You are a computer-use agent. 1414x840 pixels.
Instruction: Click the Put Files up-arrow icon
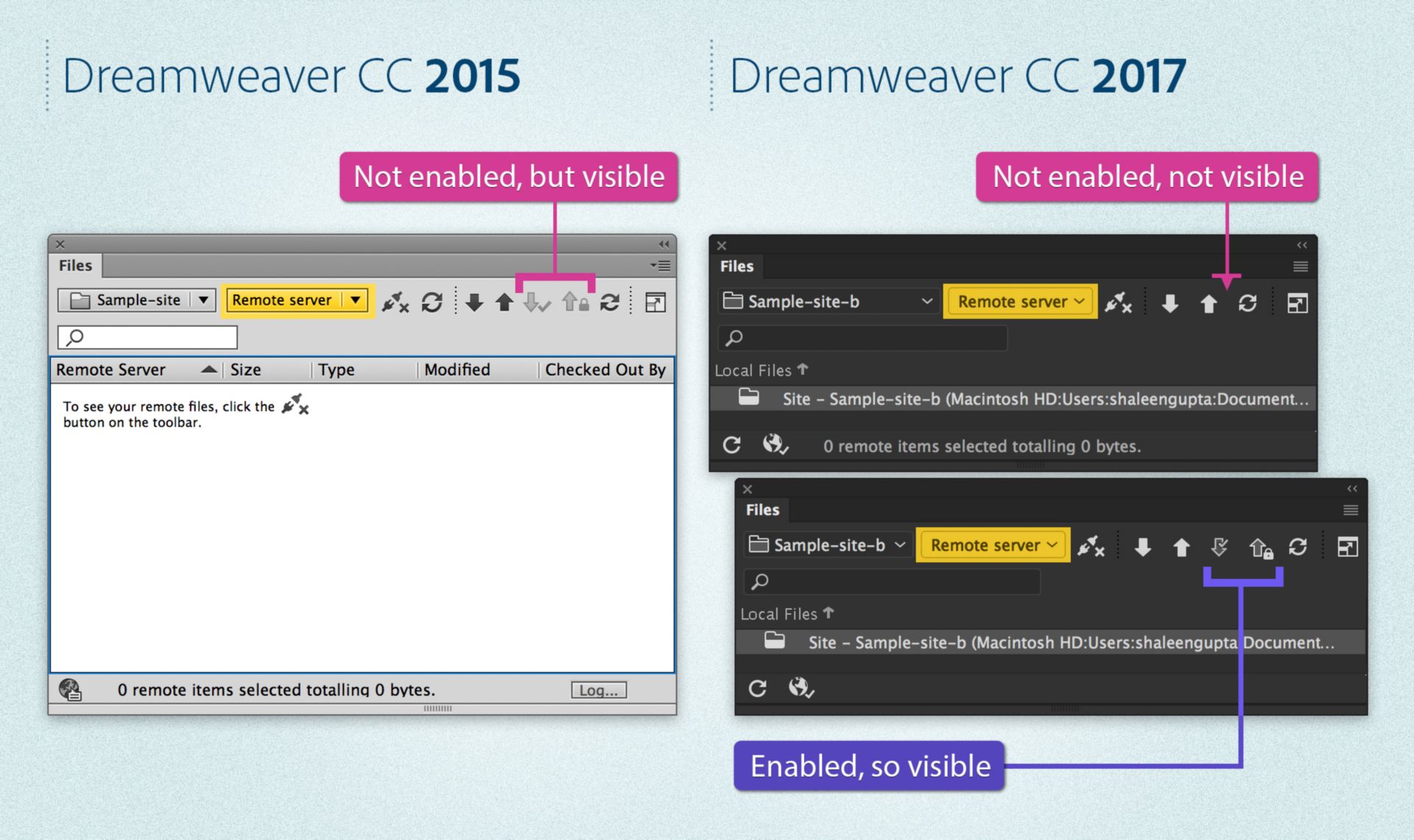(504, 302)
